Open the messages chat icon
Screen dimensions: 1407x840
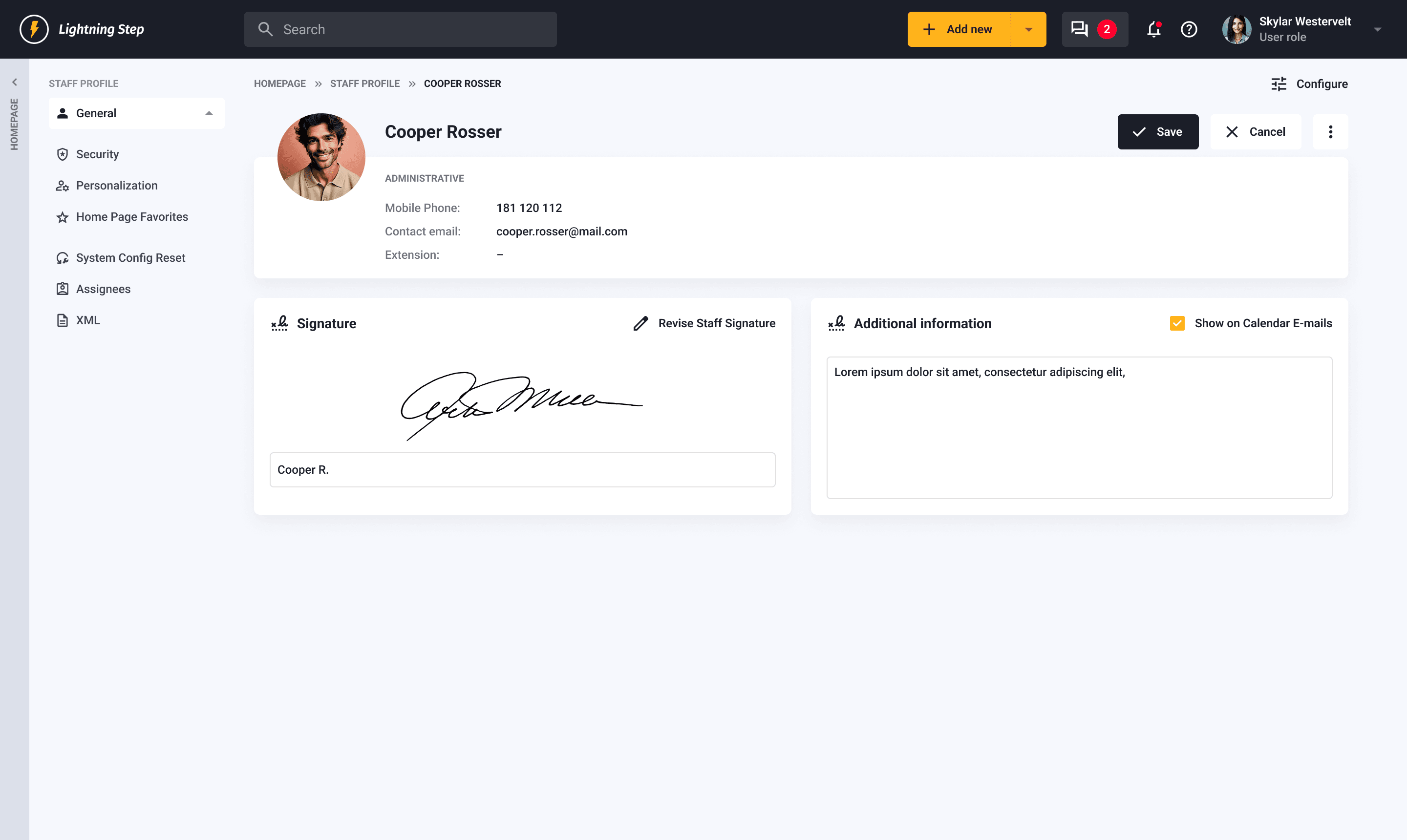pos(1079,29)
